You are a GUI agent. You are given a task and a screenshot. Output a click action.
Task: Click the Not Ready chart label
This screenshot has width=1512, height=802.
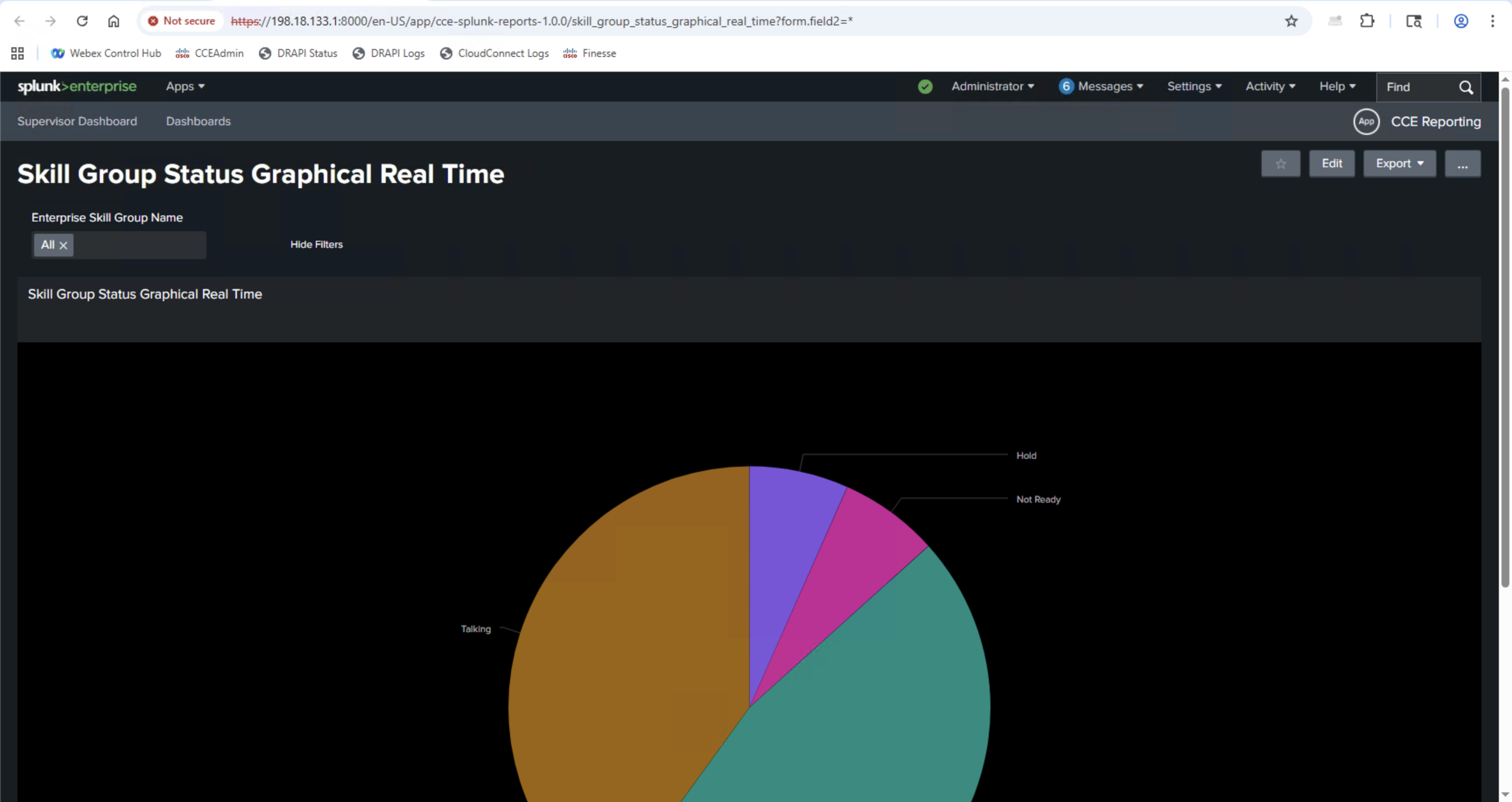click(1038, 499)
